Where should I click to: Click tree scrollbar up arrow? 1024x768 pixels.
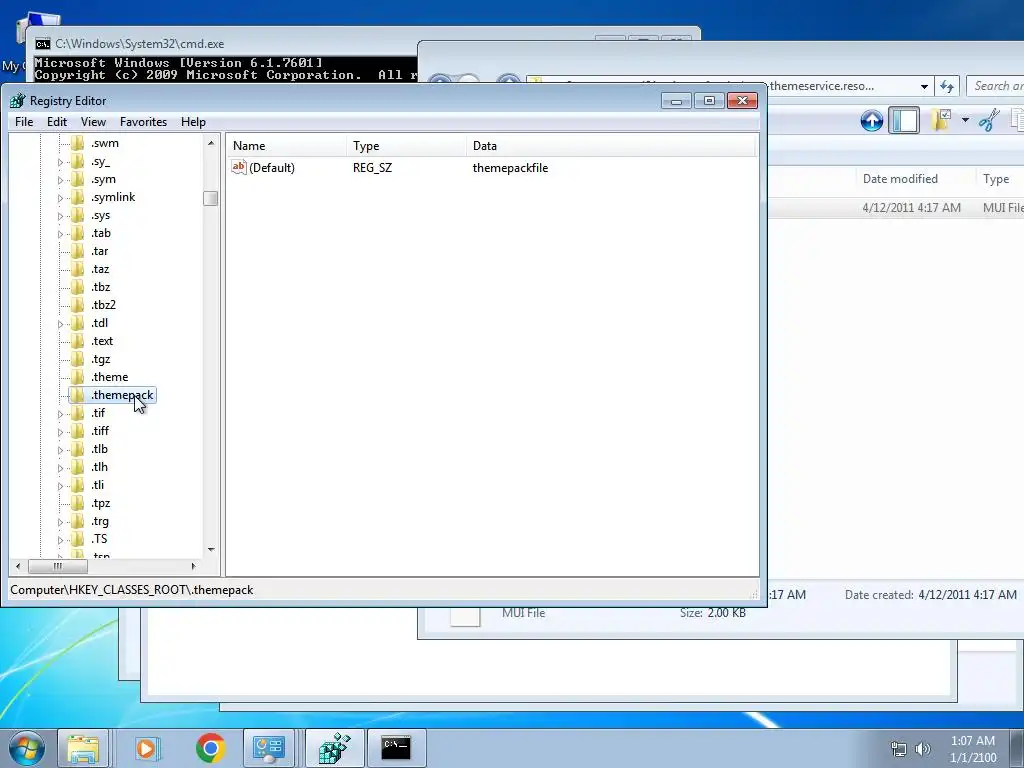click(211, 142)
